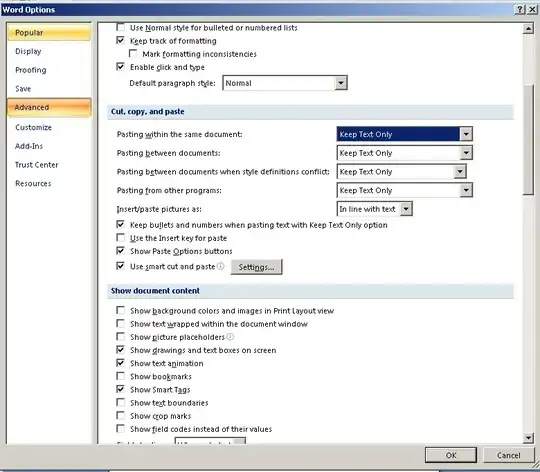540x472 pixels.
Task: Click the info icon beside Show picture placeholders
Action: coord(230,337)
